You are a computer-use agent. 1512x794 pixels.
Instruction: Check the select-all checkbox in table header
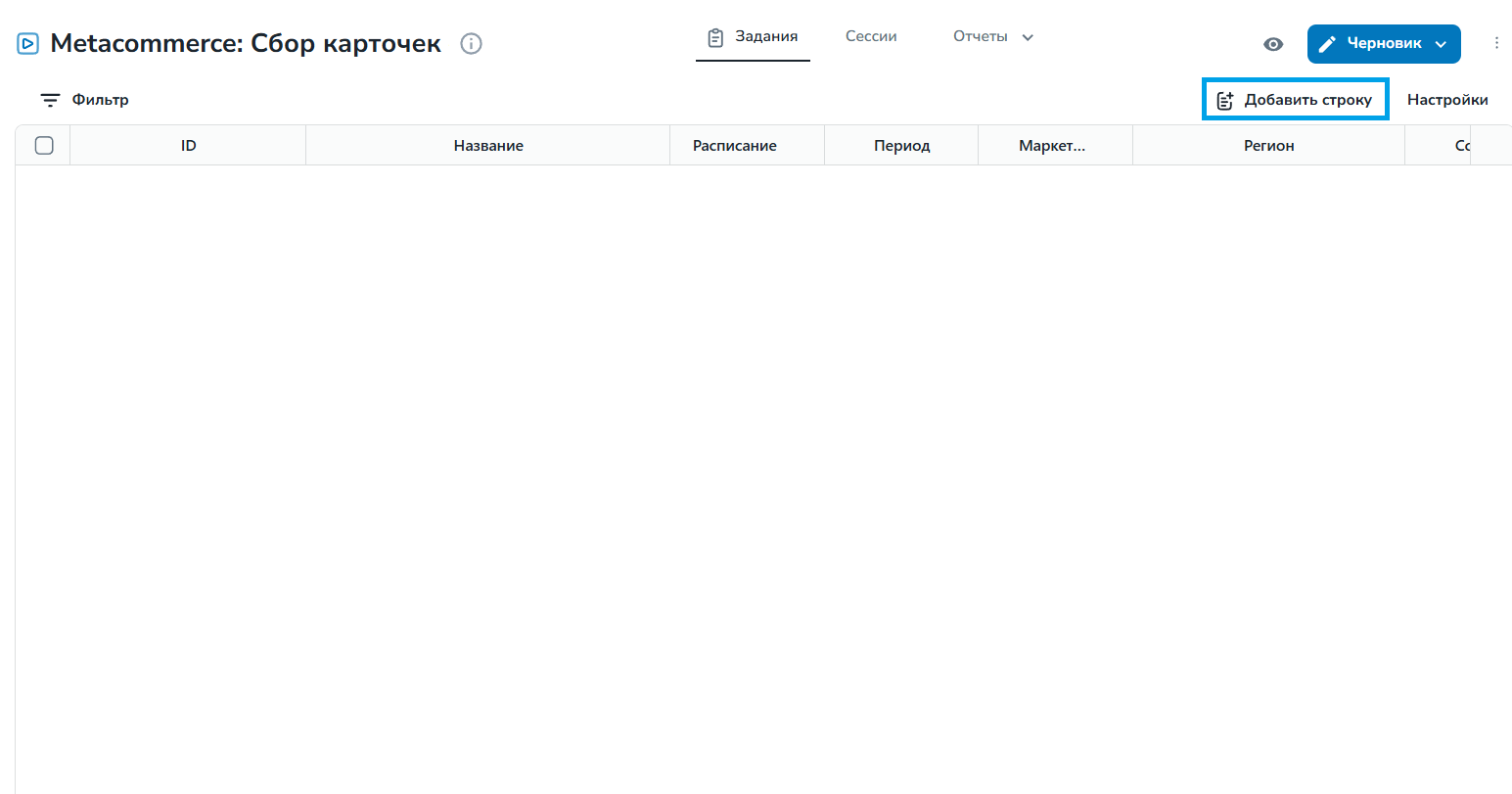pos(44,145)
